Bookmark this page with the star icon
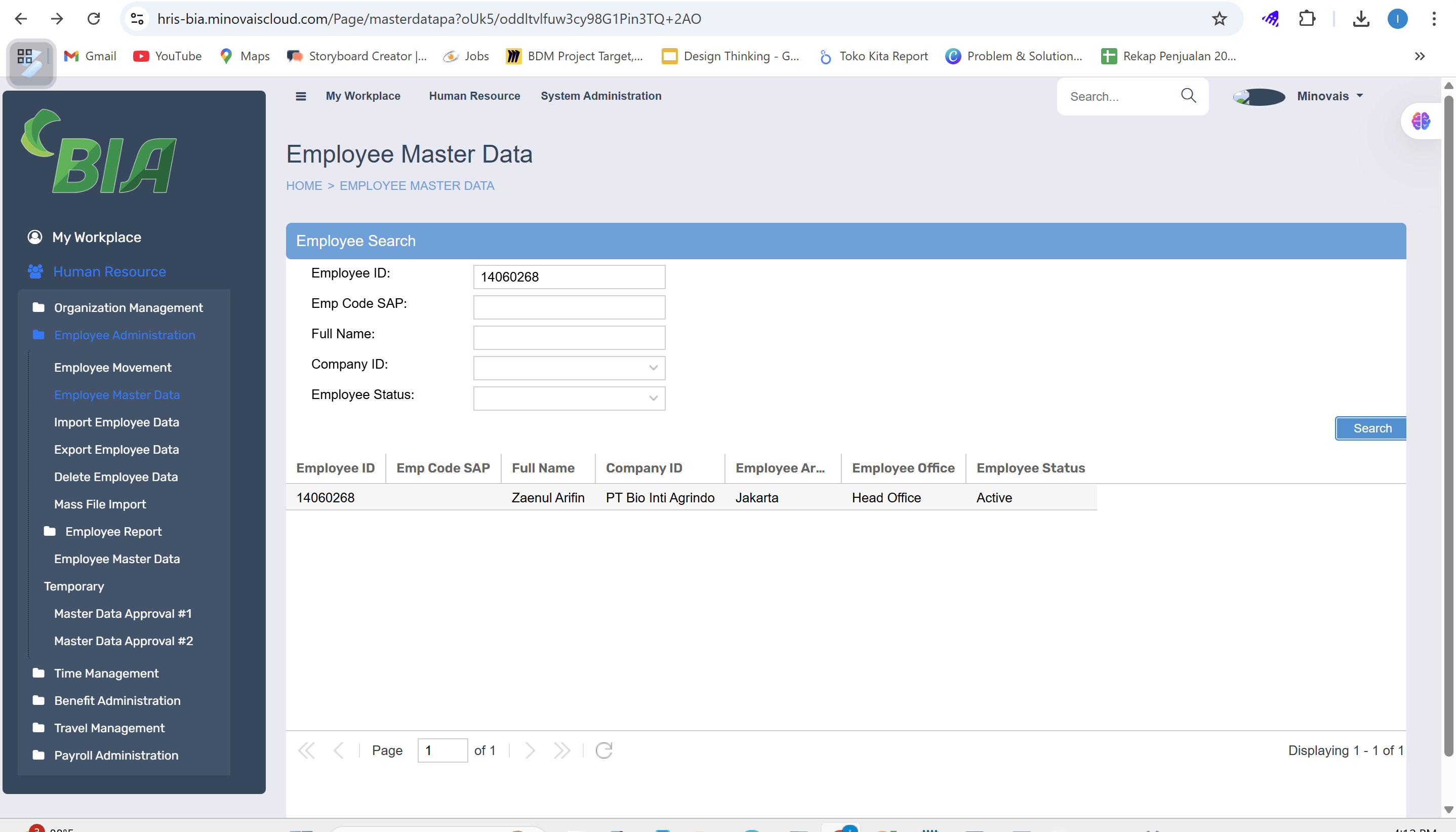Image resolution: width=1456 pixels, height=832 pixels. click(x=1219, y=19)
